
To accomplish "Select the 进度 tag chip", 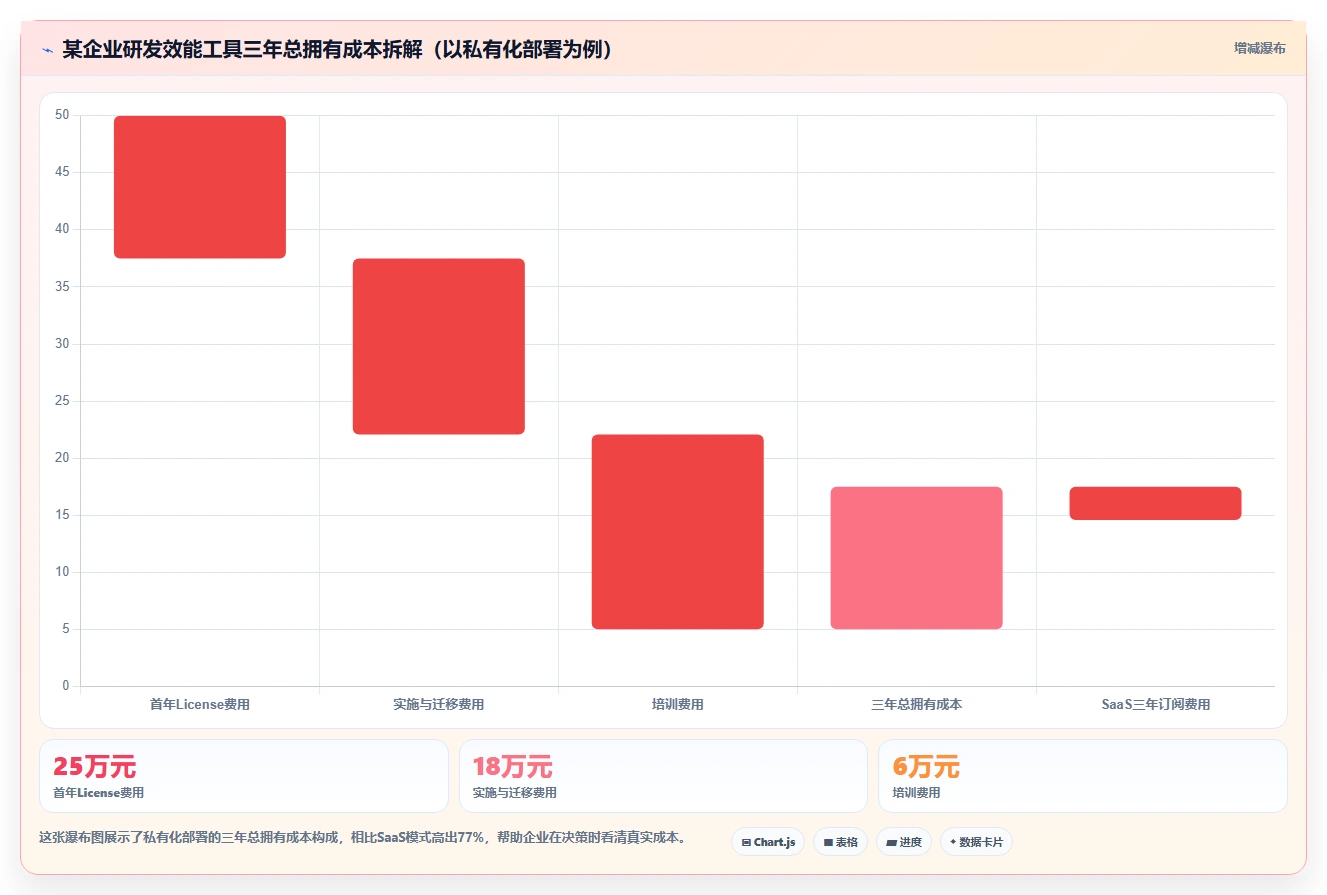I will (904, 842).
